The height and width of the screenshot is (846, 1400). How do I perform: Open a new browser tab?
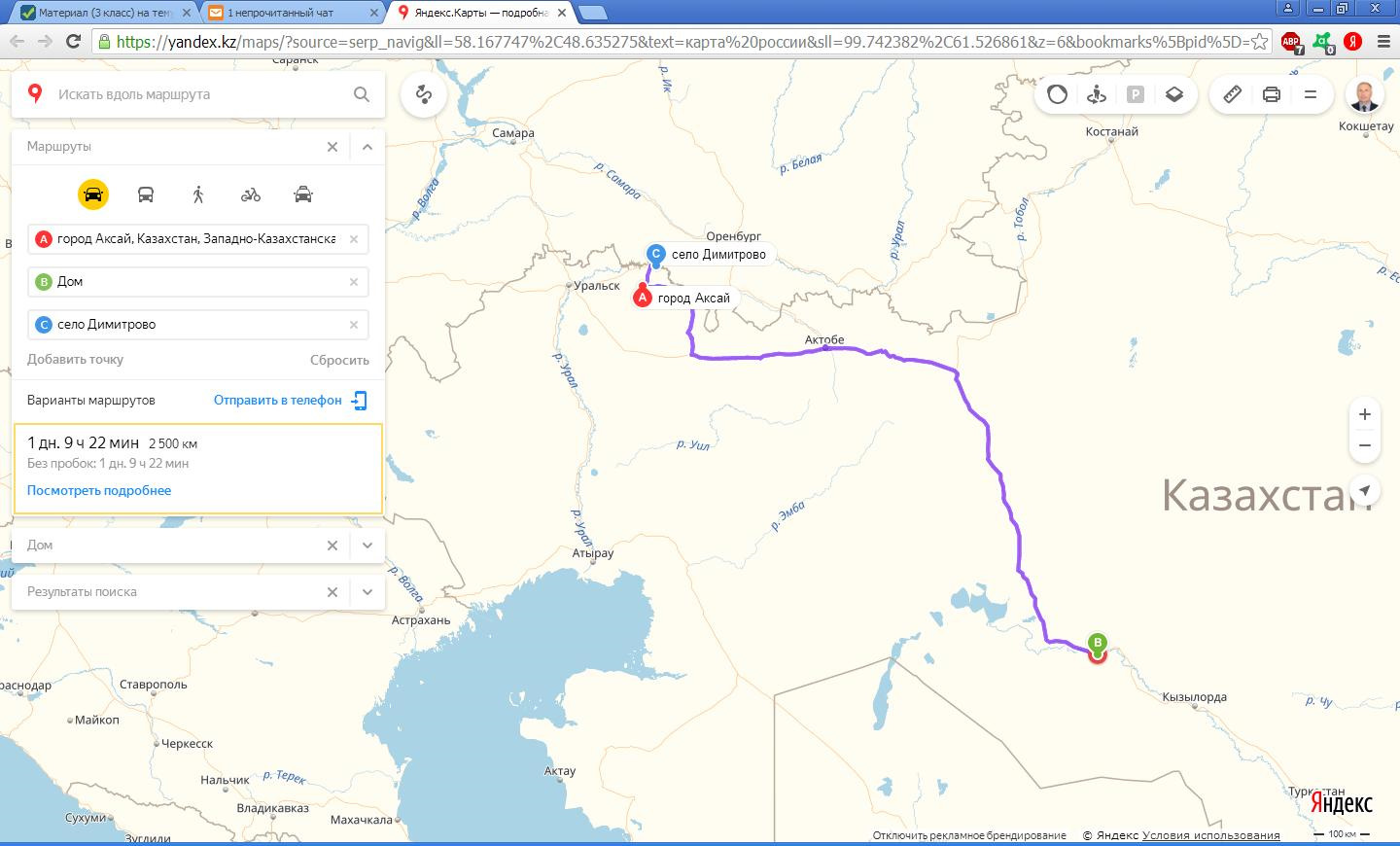pos(593,13)
